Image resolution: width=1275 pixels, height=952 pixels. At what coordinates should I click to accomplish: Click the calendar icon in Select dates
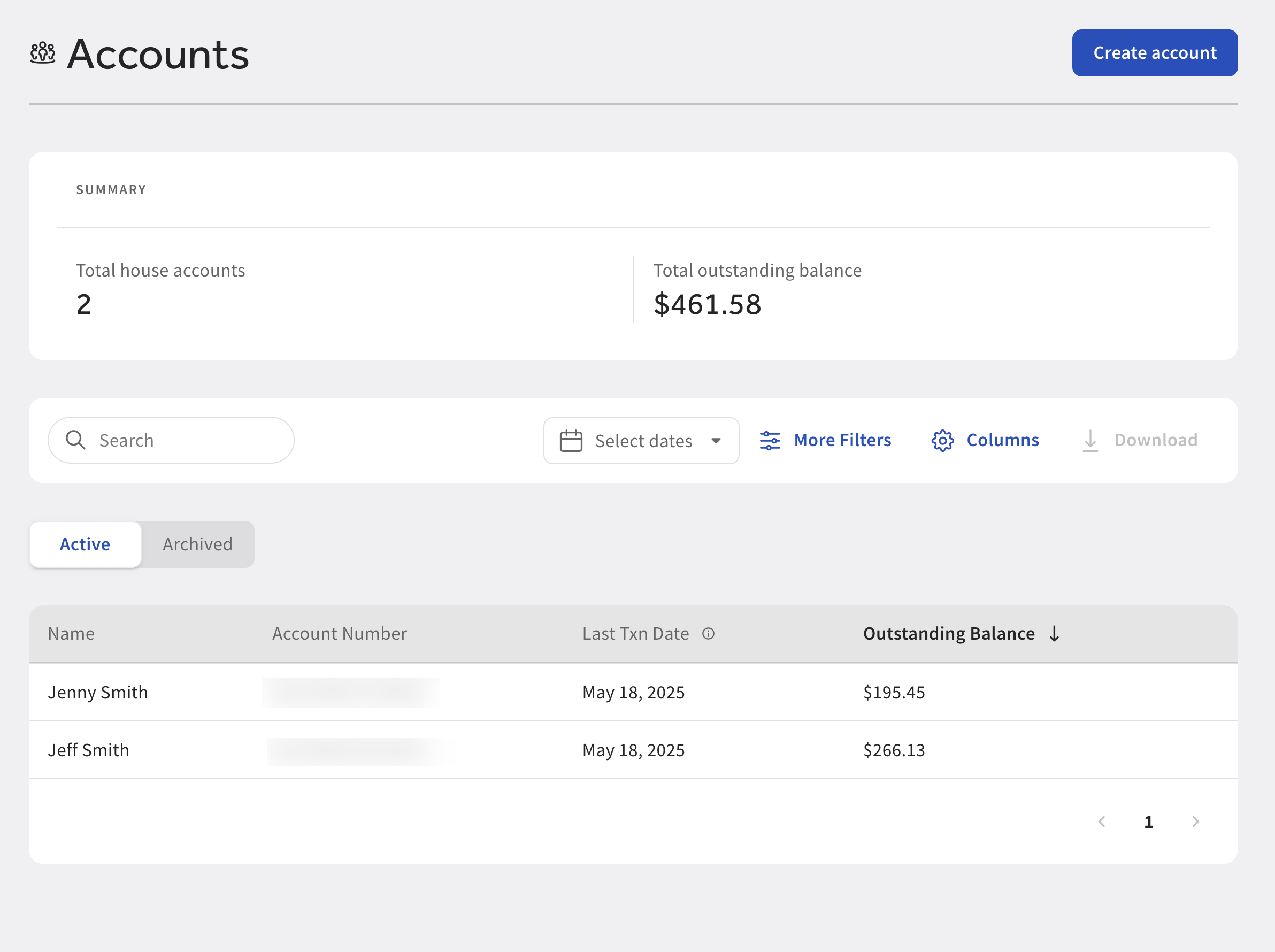[571, 441]
